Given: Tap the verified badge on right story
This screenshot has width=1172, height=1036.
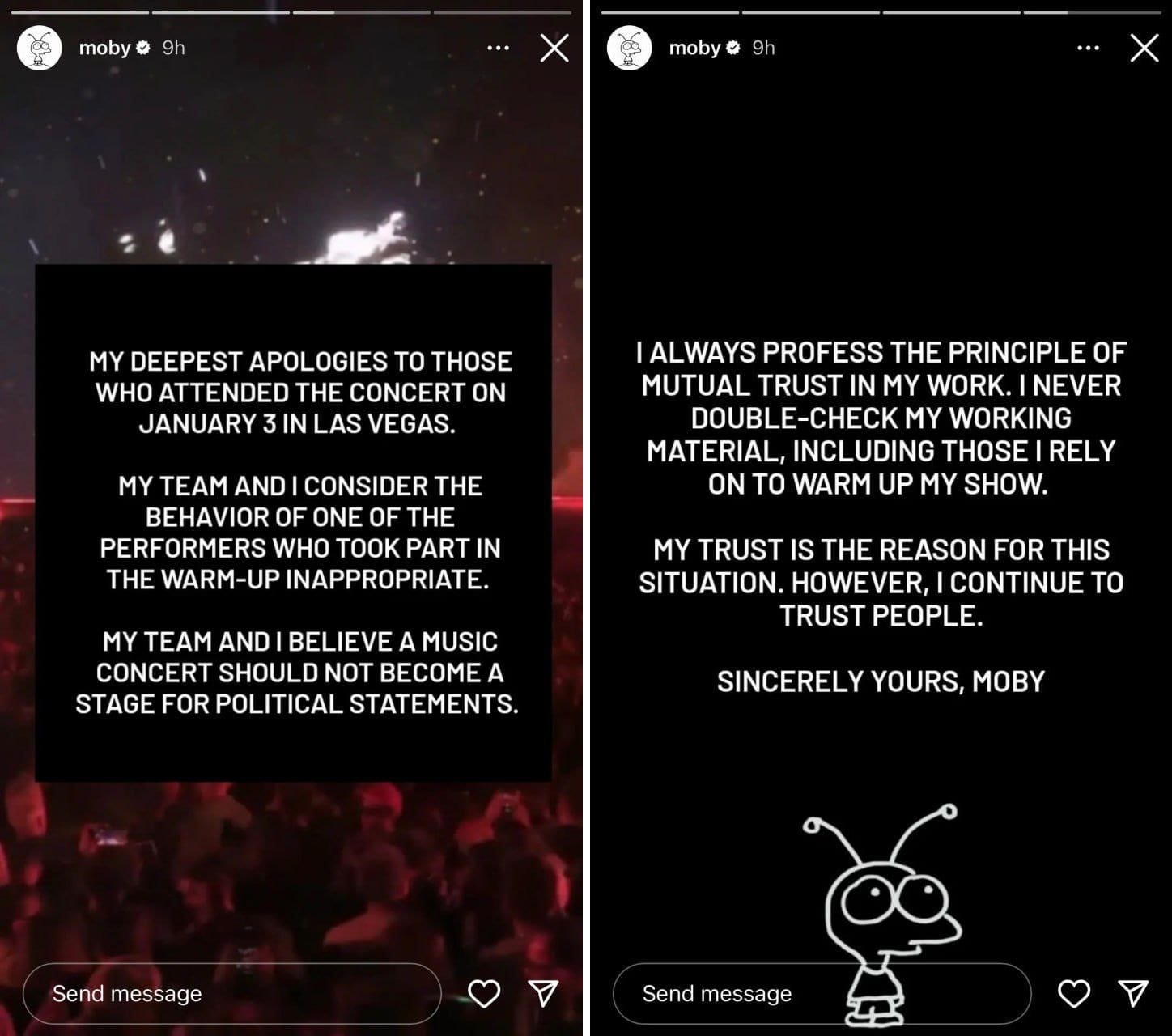Looking at the screenshot, I should click(733, 49).
